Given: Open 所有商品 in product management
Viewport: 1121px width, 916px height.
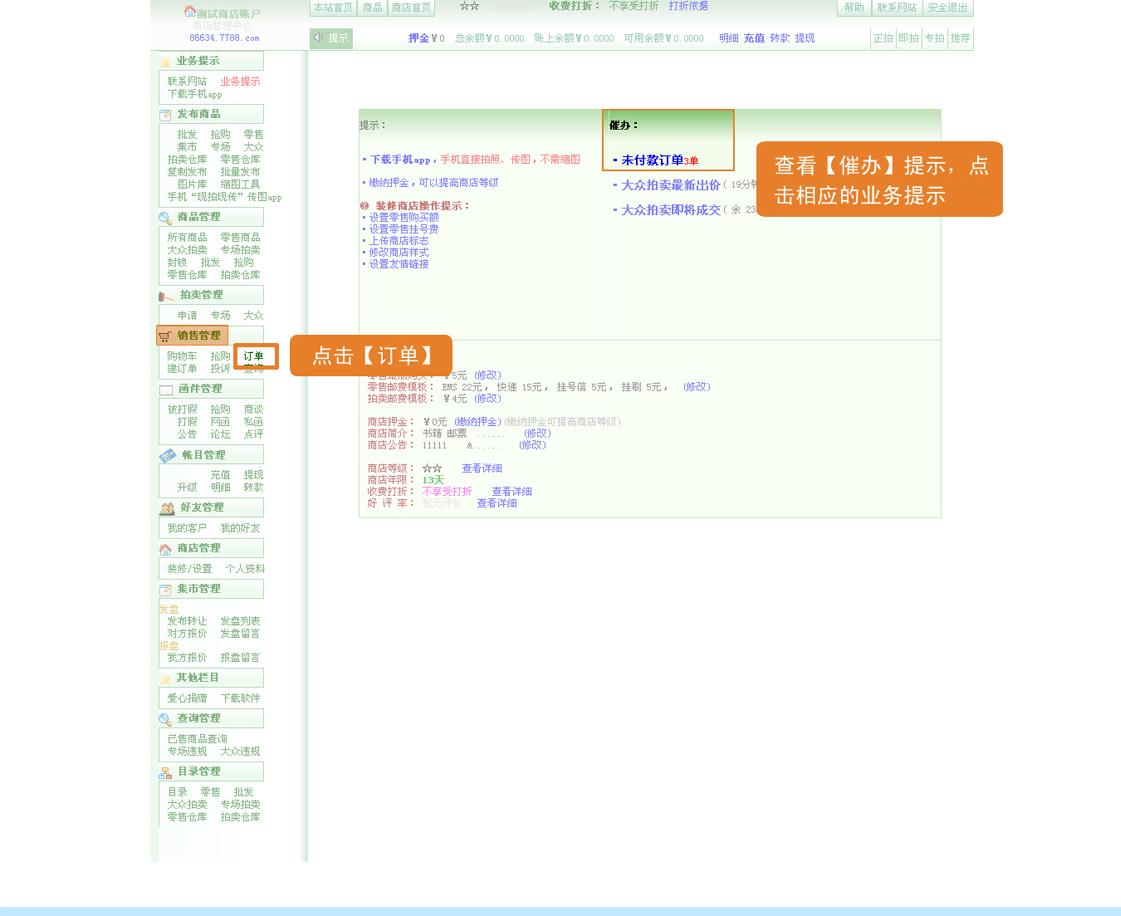Looking at the screenshot, I should [185, 237].
